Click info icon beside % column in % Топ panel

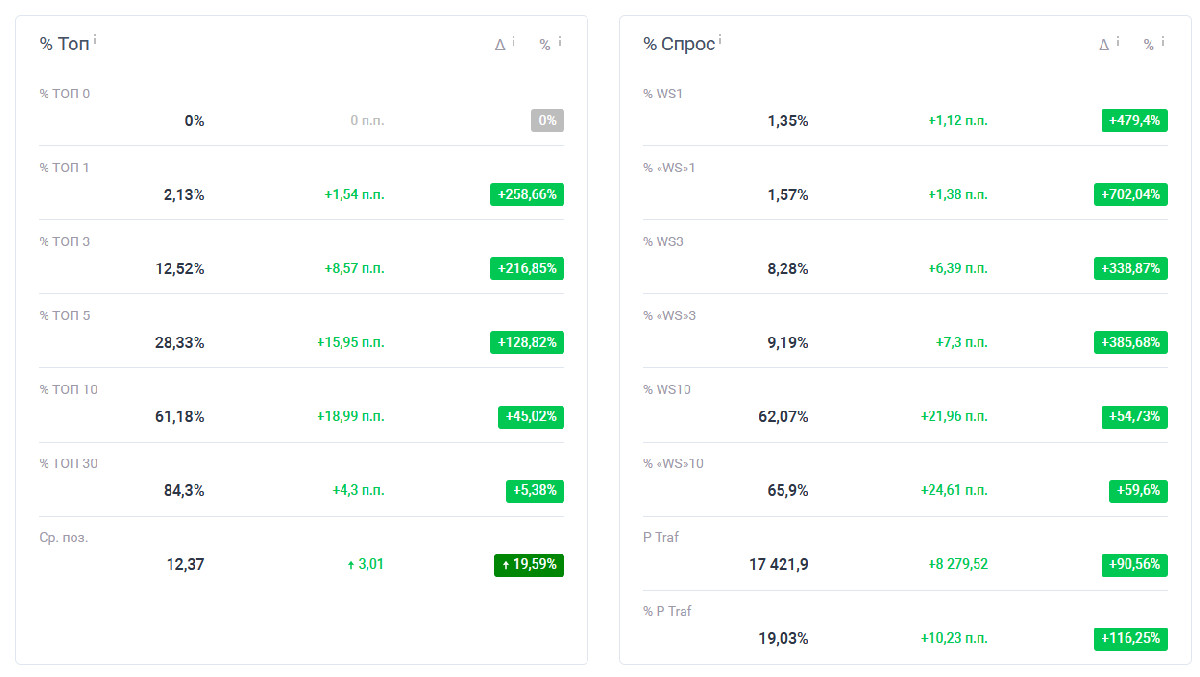(560, 41)
